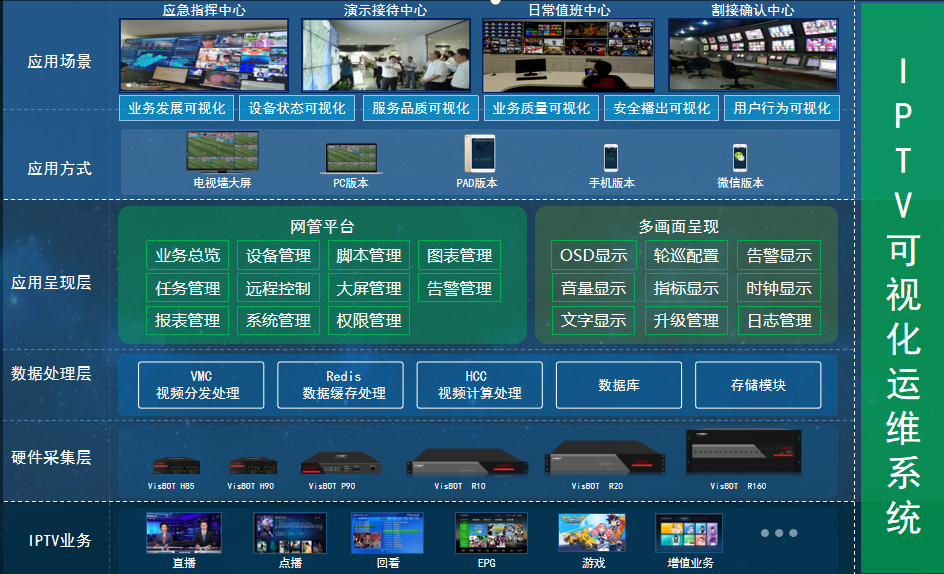This screenshot has width=944, height=574.
Task: Open the 微信版本 WeChat phone icon
Action: 740,158
